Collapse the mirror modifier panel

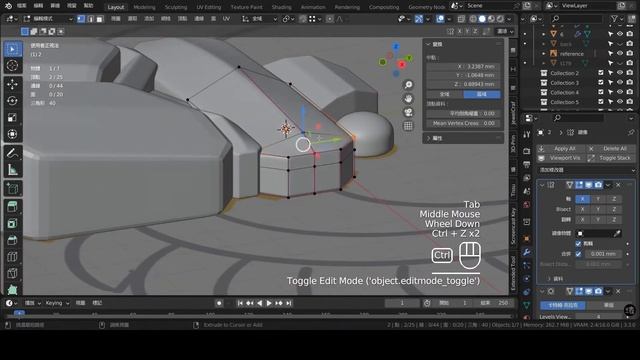coord(542,185)
